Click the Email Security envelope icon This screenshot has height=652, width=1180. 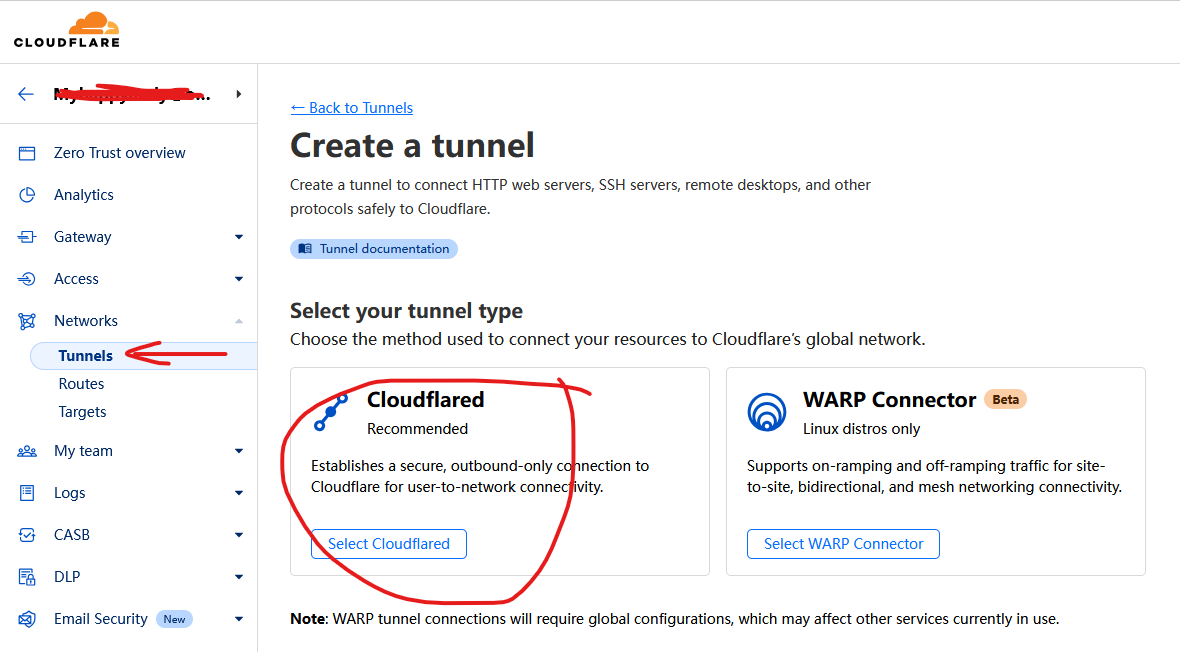pyautogui.click(x=27, y=620)
